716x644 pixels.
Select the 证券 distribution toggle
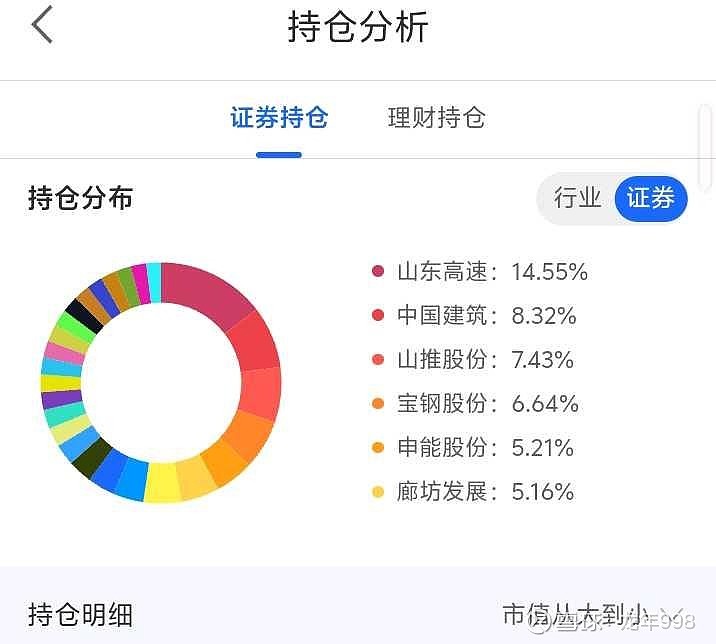[650, 198]
